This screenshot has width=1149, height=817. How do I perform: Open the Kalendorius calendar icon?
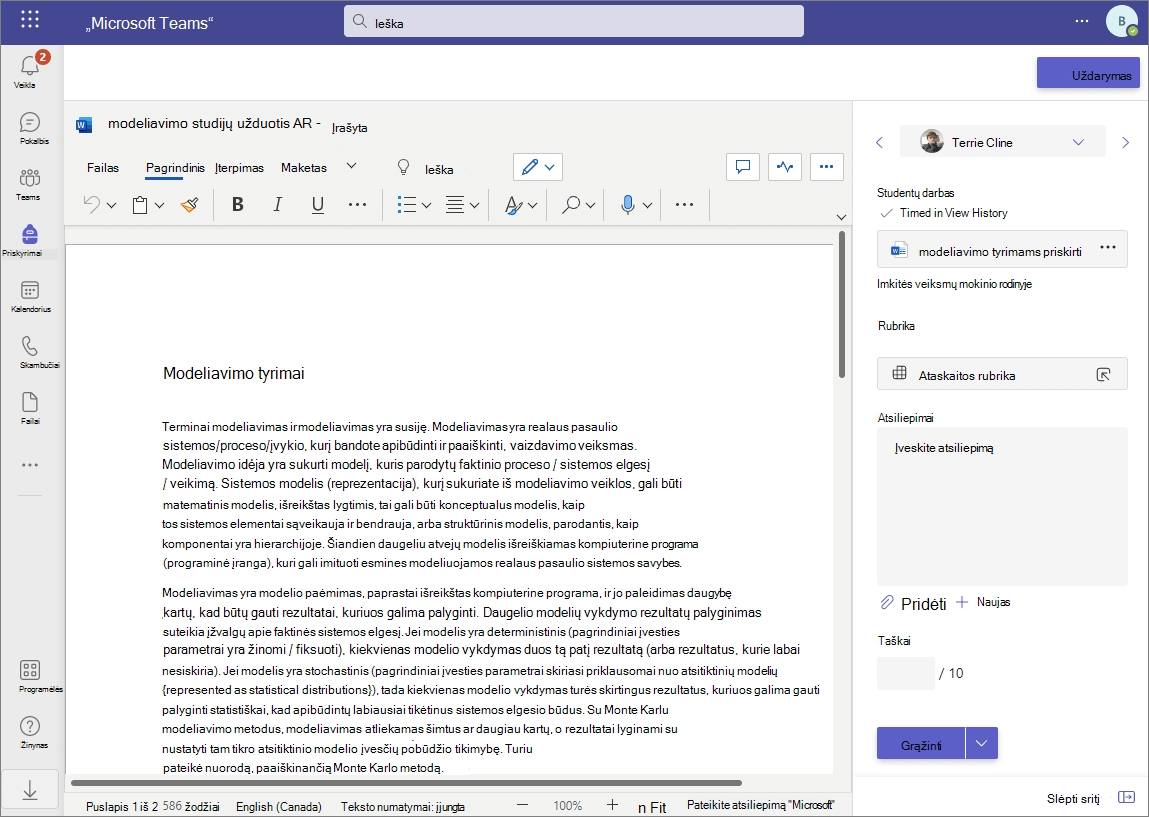pos(30,290)
